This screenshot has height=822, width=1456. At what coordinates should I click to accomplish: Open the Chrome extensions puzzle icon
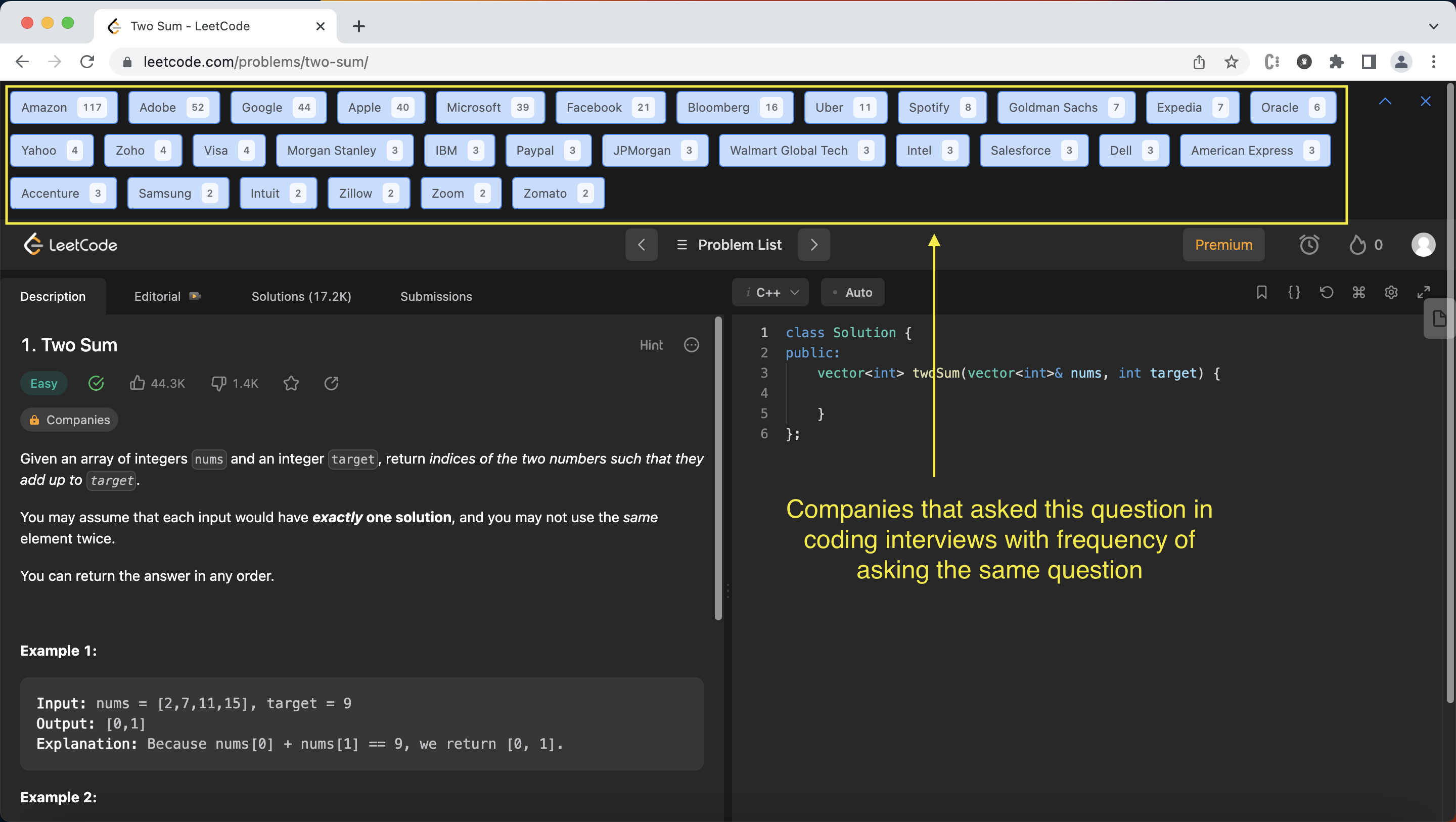pos(1337,62)
